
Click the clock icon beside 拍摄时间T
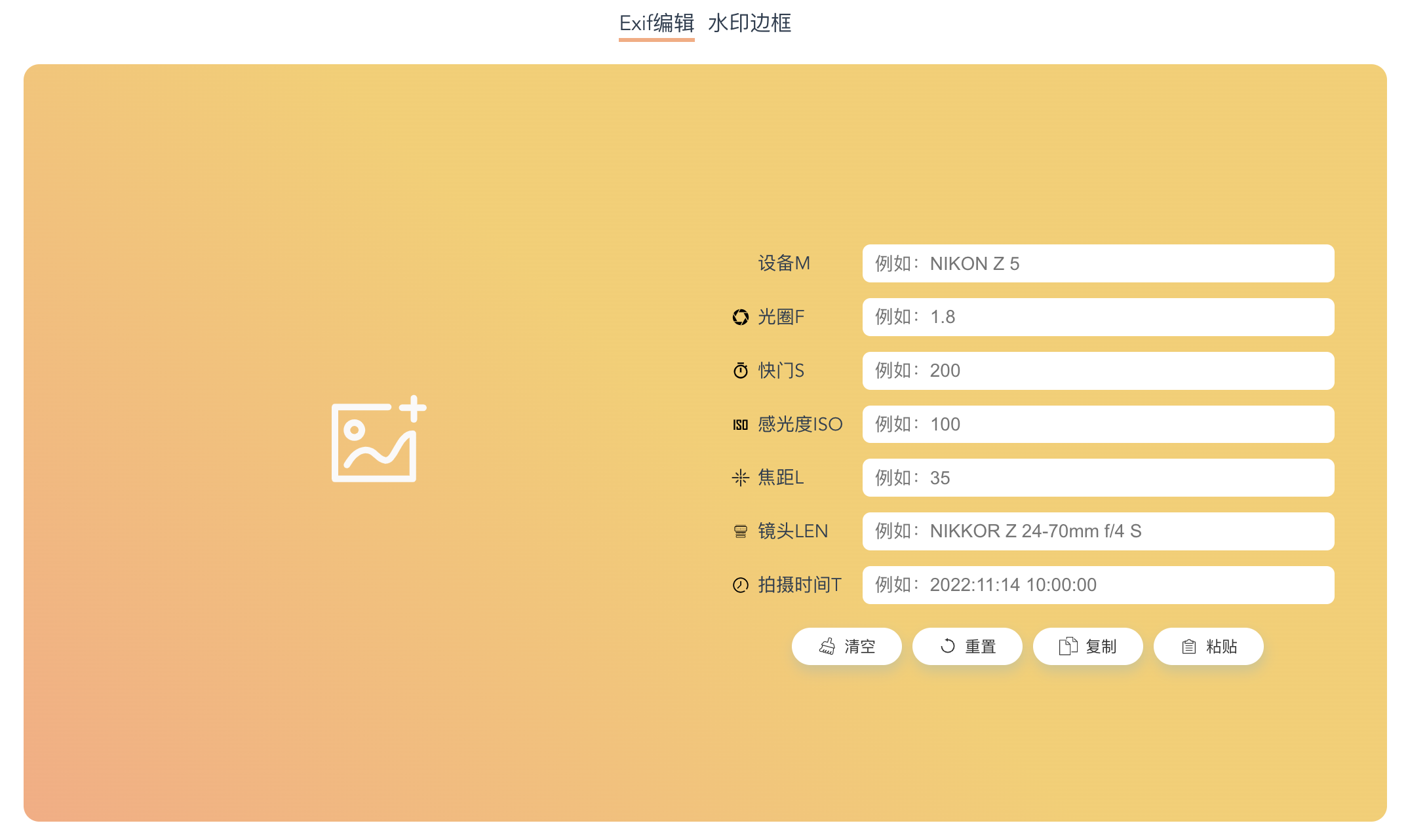coord(741,585)
